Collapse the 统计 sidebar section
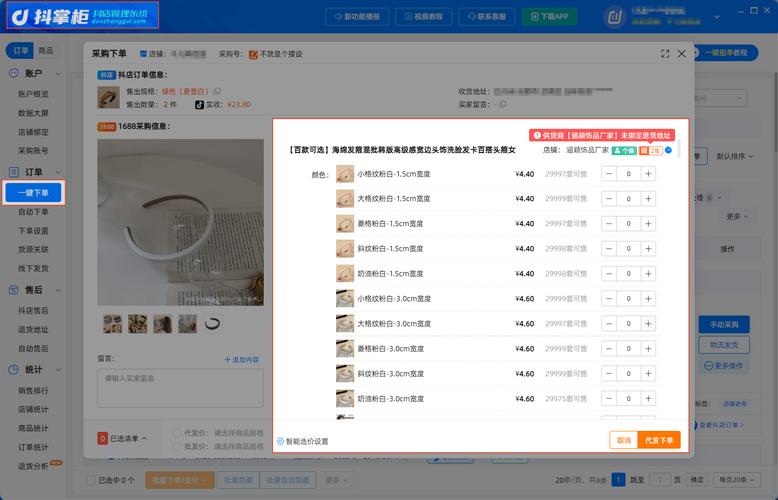Viewport: 778px width, 500px height. tap(58, 370)
